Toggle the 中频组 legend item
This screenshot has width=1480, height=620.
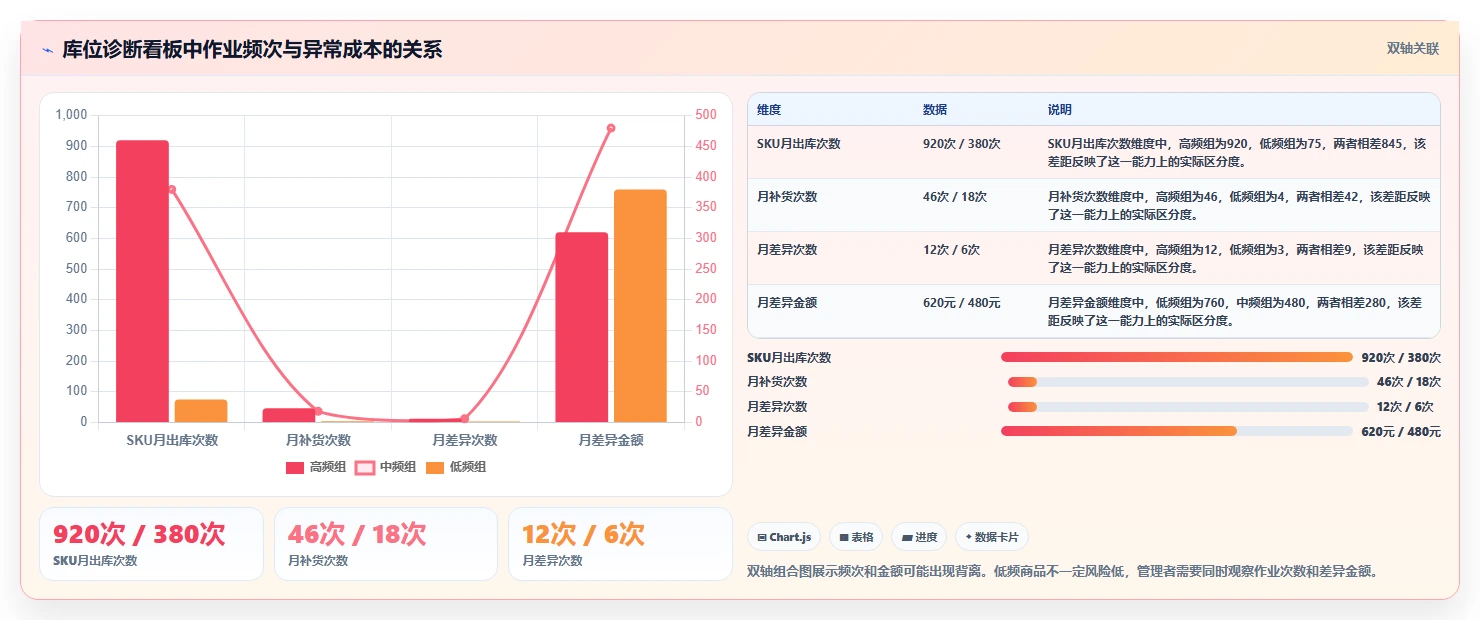pyautogui.click(x=386, y=467)
